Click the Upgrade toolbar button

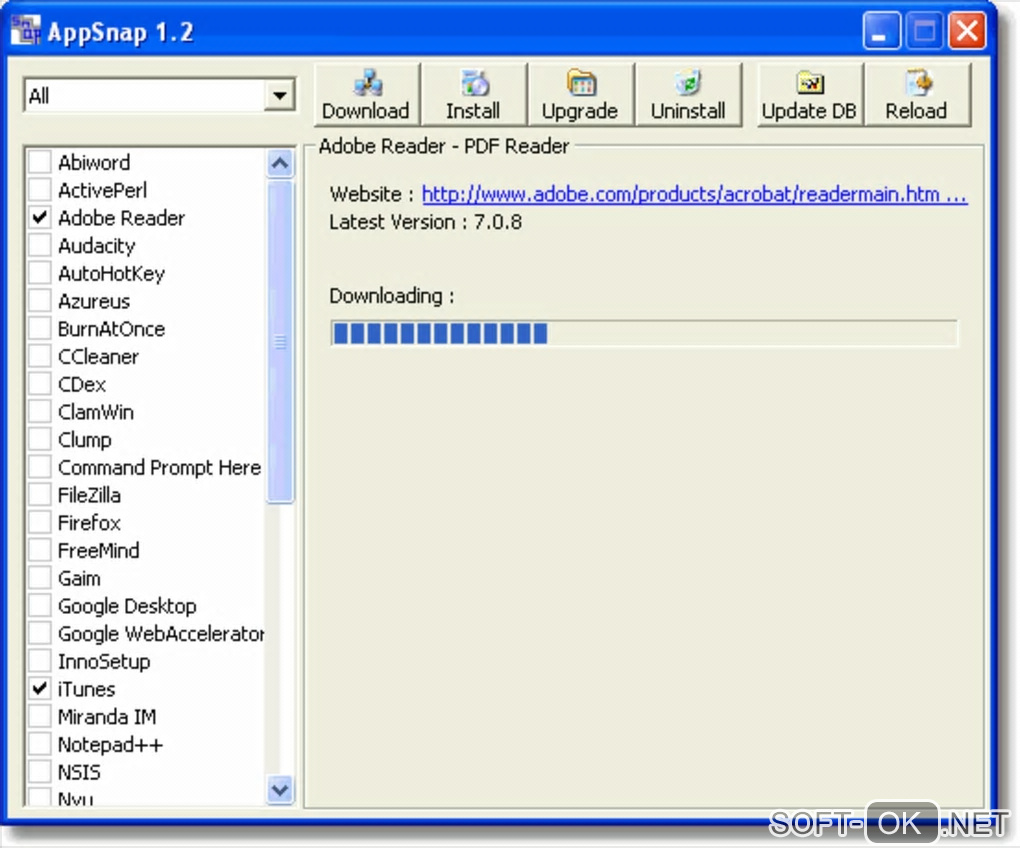point(580,95)
